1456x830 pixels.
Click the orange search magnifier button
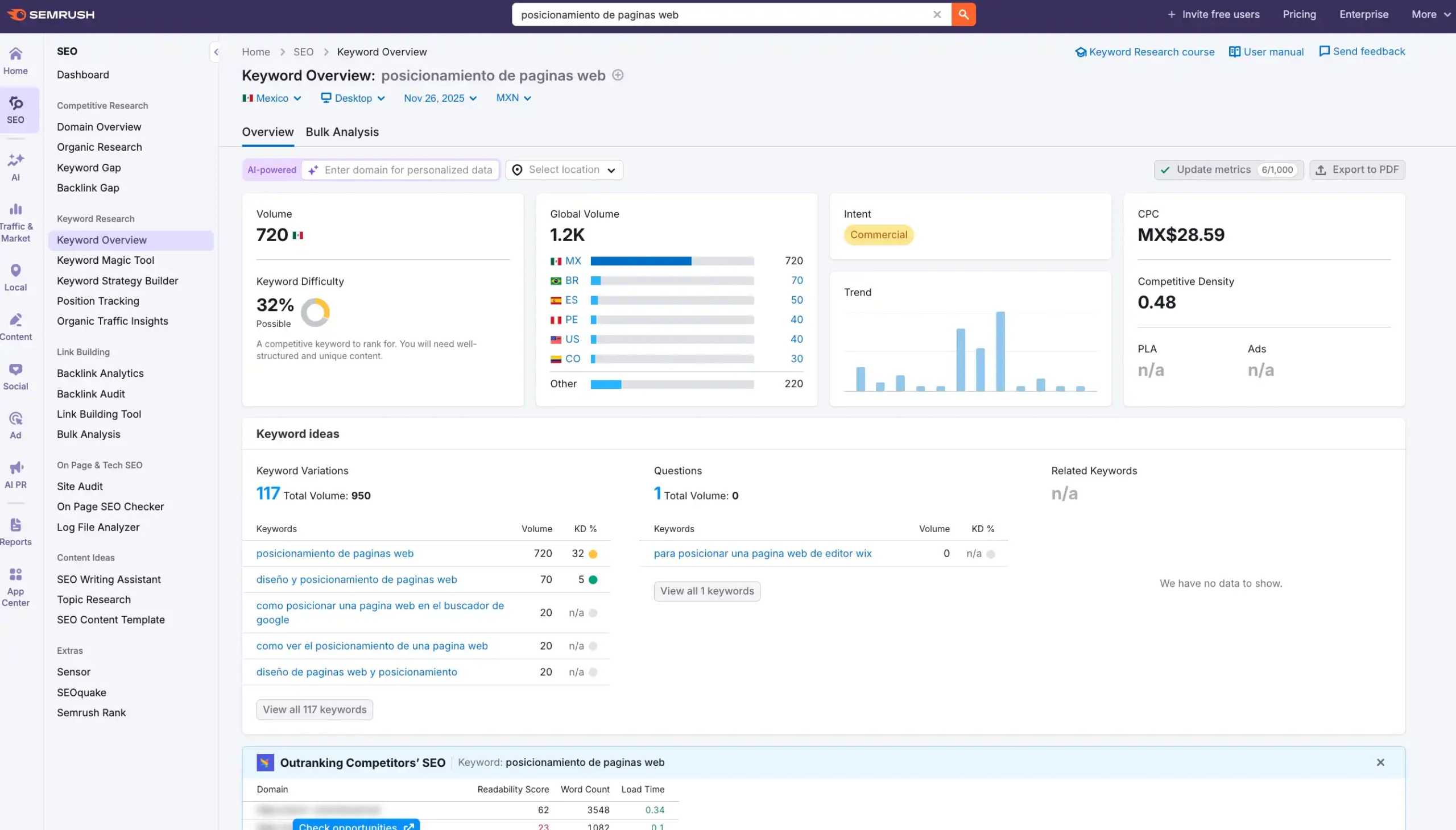(x=963, y=15)
